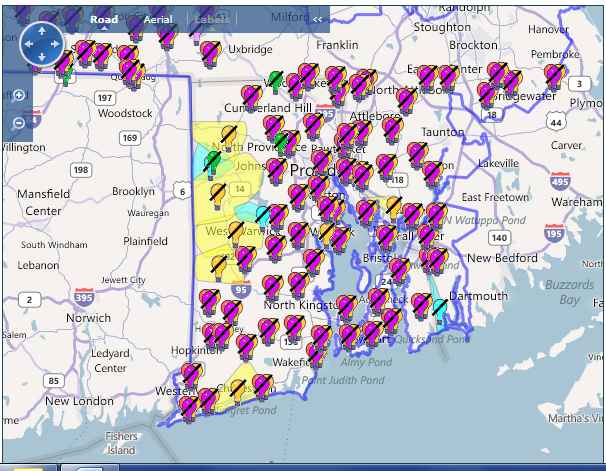
Task: Select orange bulb in yellow area northwest of I-95 shield
Action: pyautogui.click(x=219, y=267)
